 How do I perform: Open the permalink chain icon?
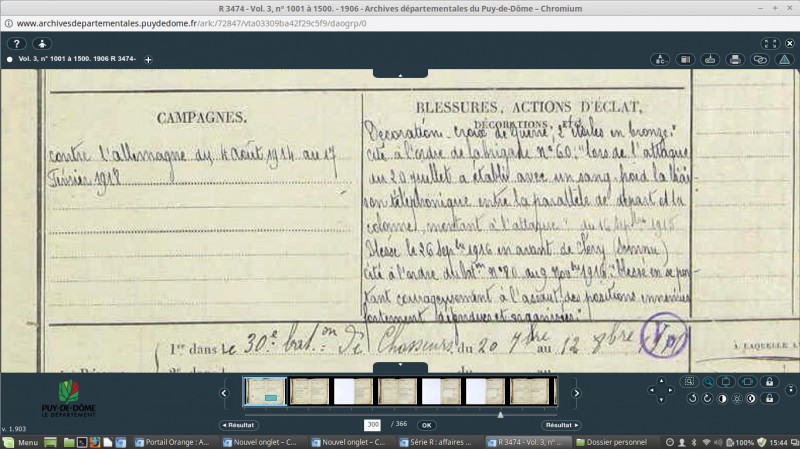[x=759, y=59]
